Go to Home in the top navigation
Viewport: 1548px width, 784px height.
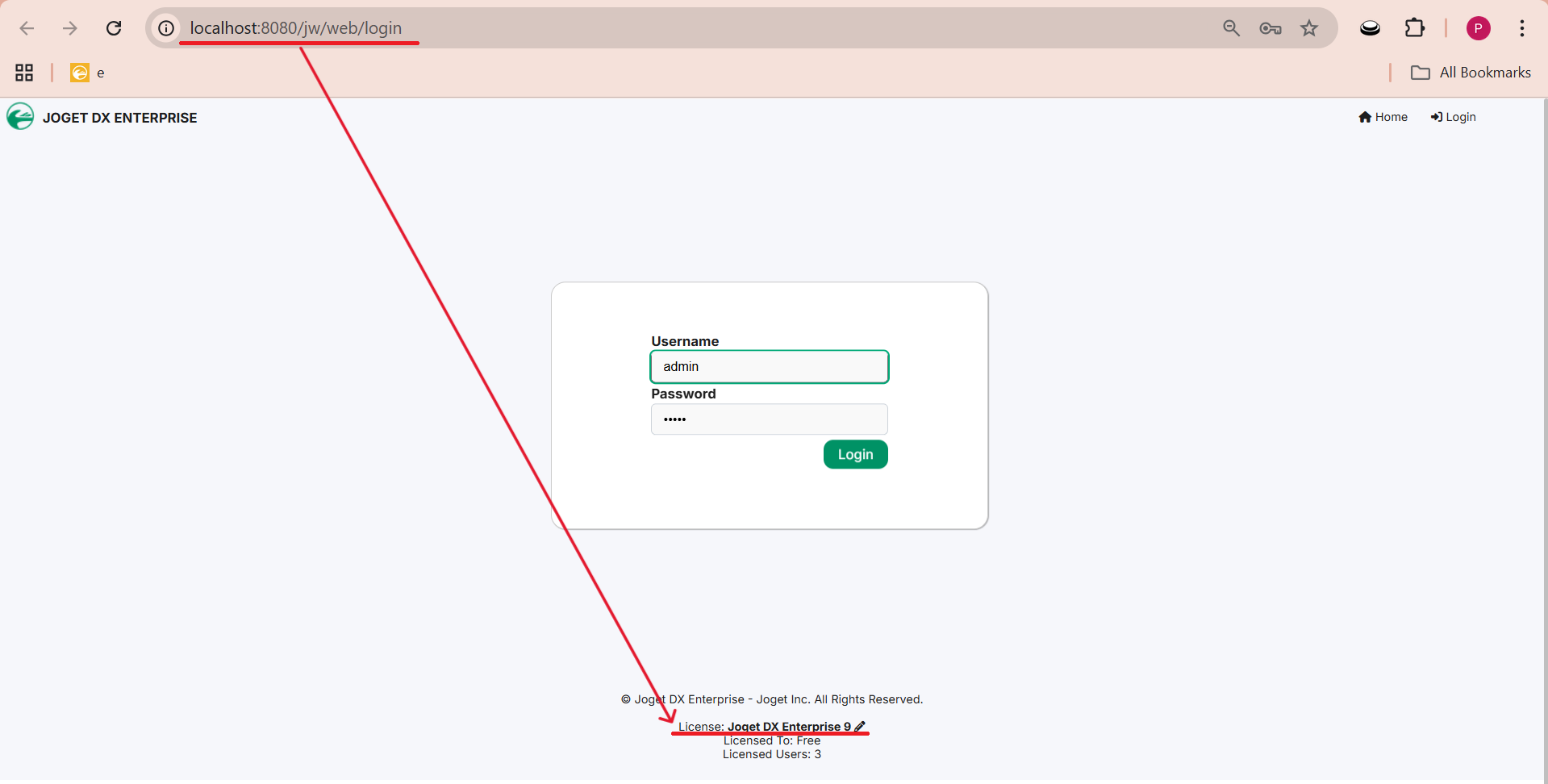coord(1383,117)
